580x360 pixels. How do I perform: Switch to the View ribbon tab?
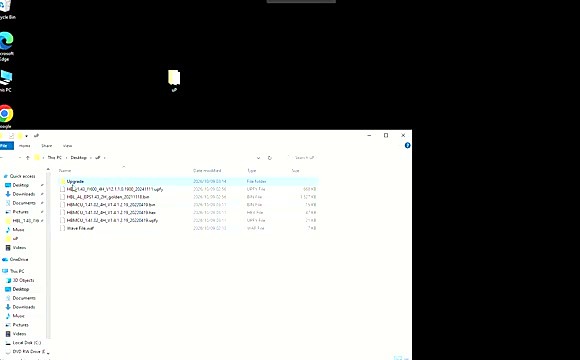click(x=67, y=146)
